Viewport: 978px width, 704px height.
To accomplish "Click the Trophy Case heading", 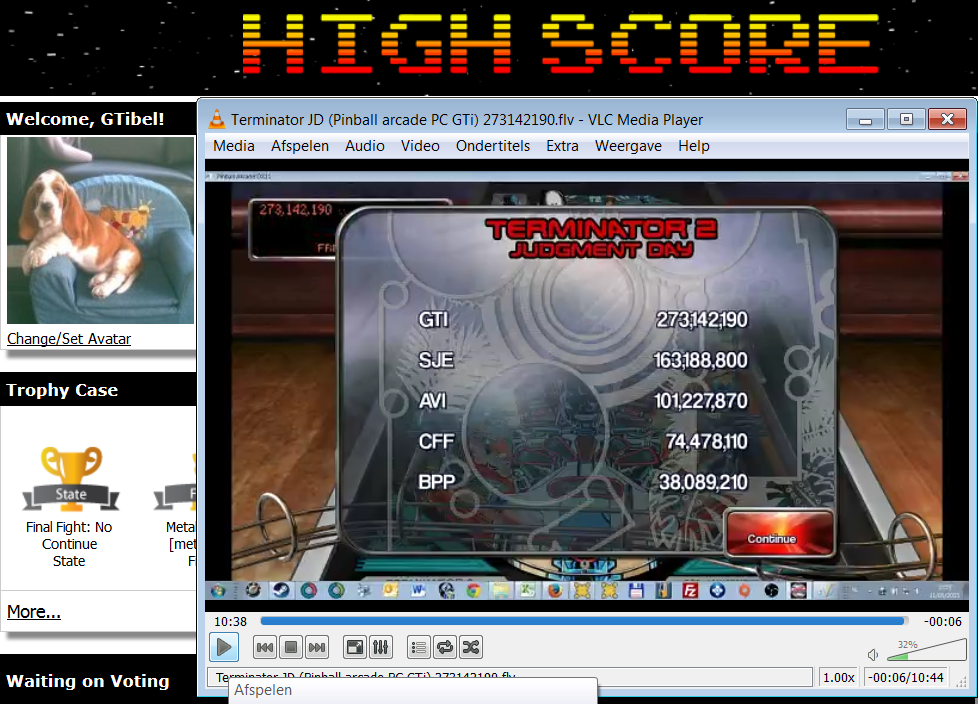I will click(x=62, y=390).
